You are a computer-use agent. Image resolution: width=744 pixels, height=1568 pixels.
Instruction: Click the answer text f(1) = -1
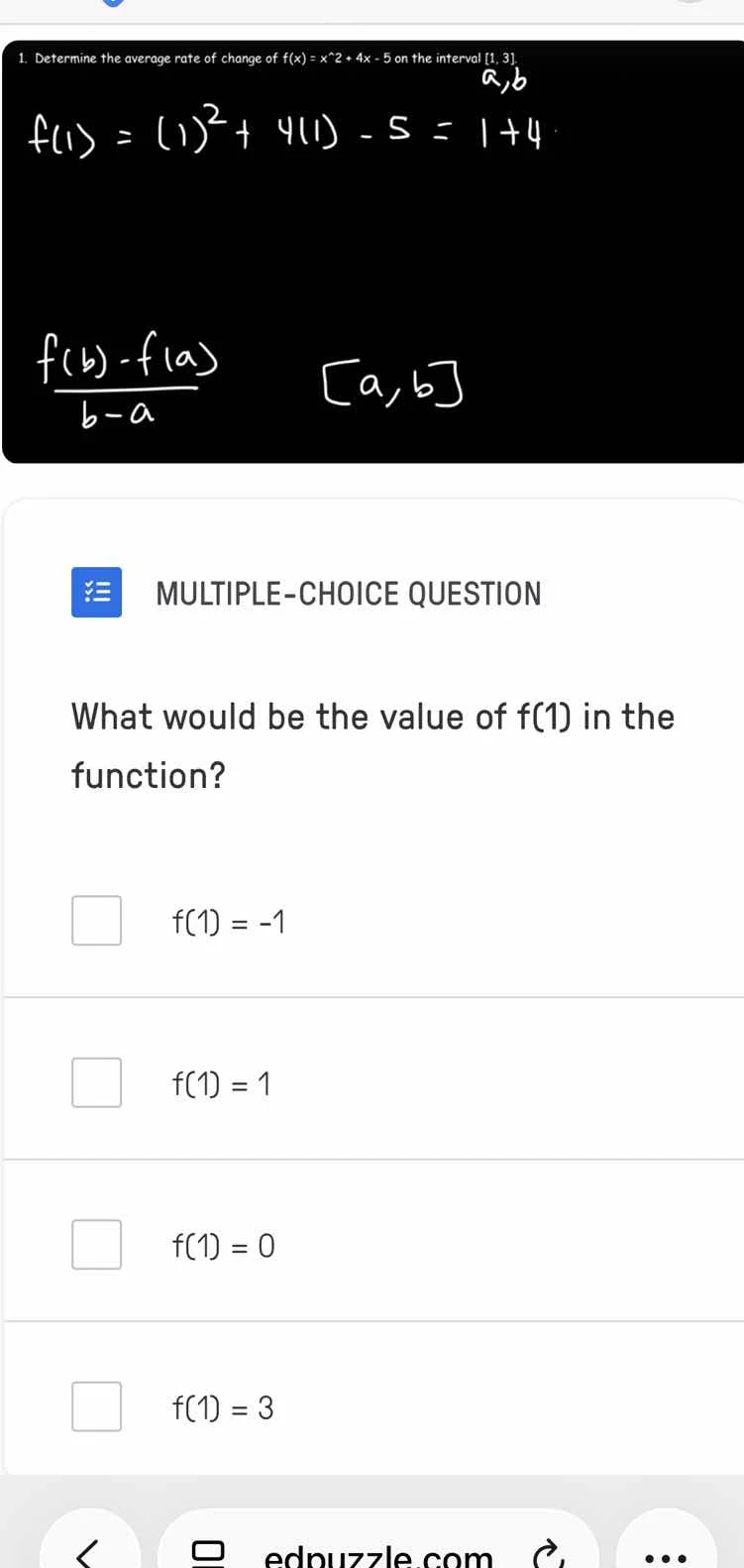pos(229,920)
